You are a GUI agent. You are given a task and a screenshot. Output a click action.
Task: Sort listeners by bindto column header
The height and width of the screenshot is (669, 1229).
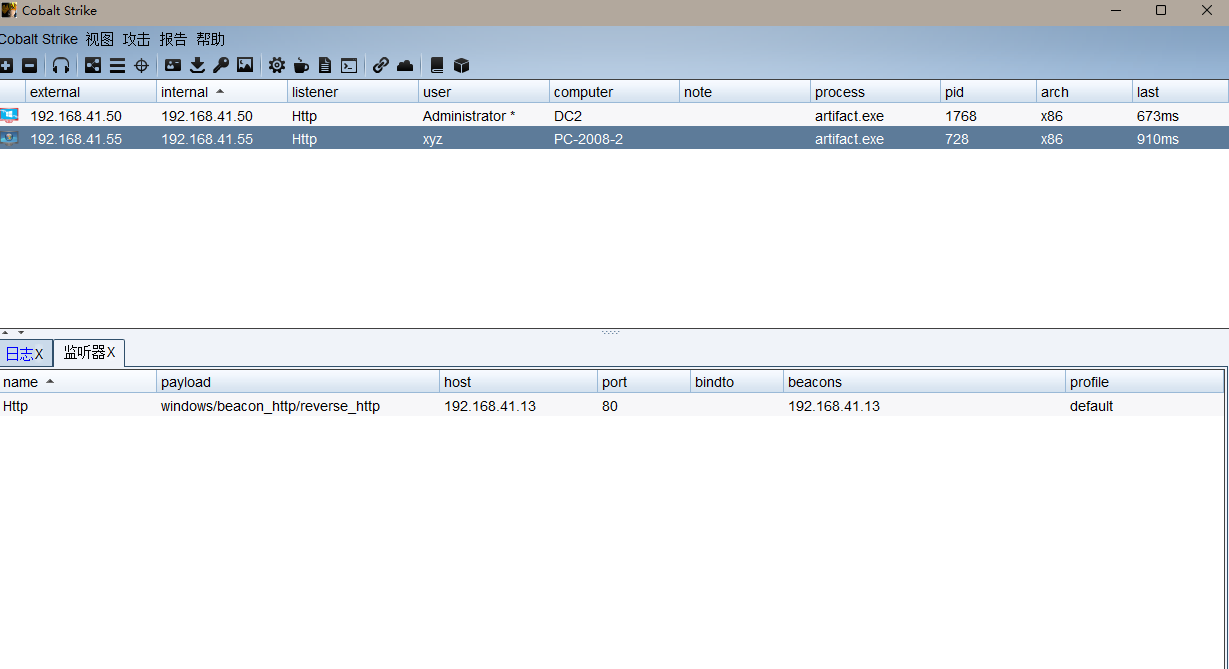click(x=737, y=382)
